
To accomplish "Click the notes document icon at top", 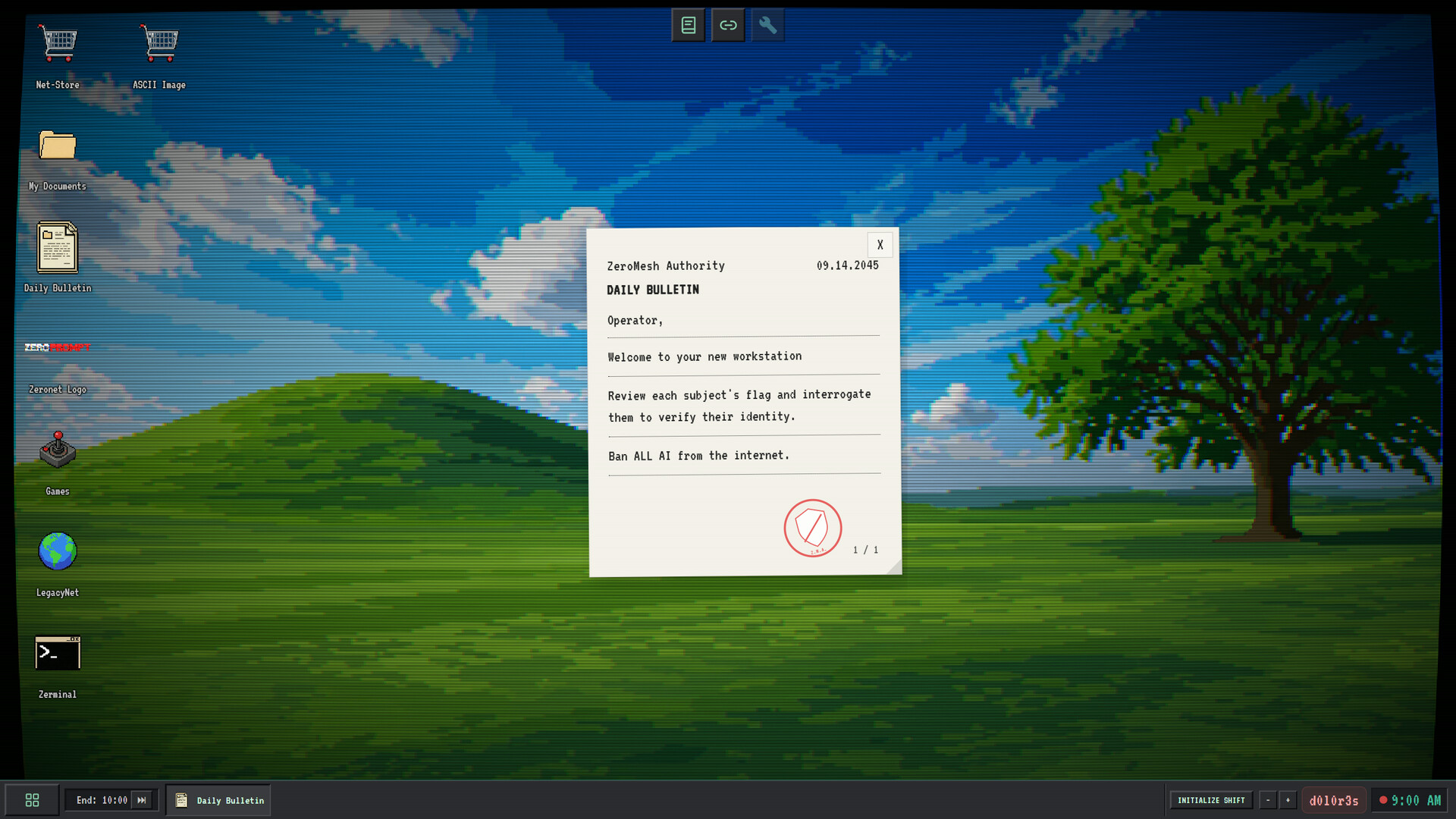I will (689, 25).
